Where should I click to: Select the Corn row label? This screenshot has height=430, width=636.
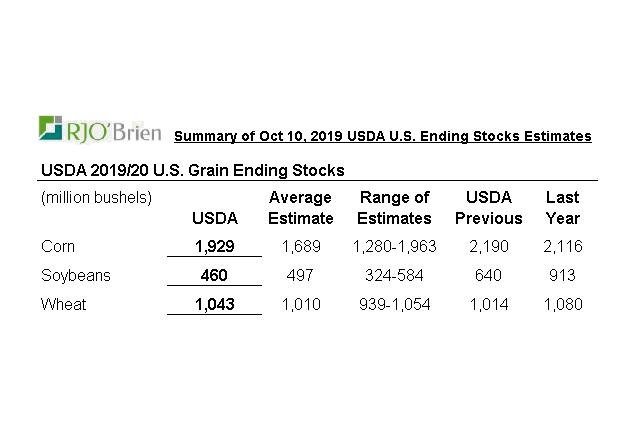[58, 246]
